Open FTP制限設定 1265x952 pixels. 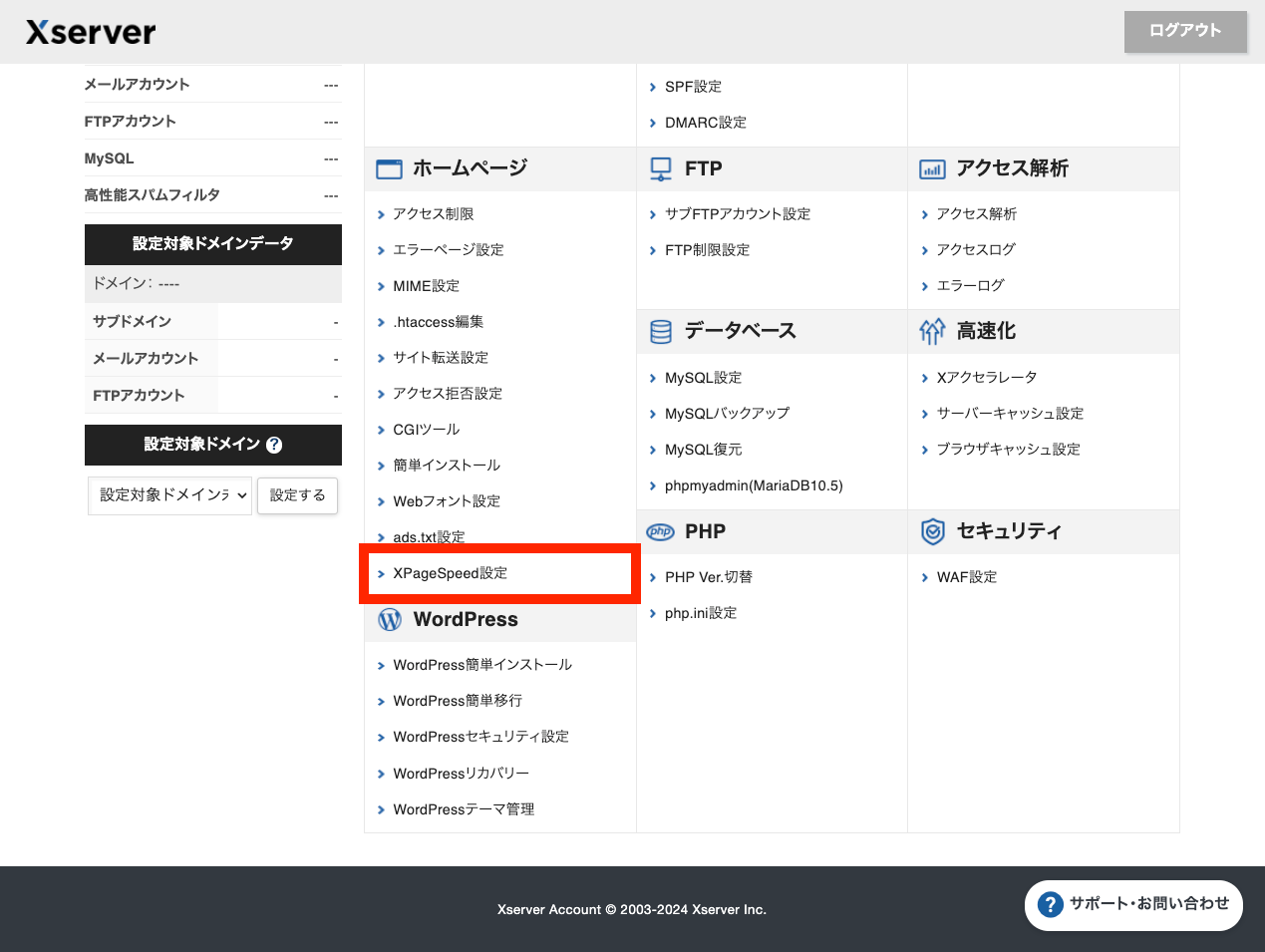click(708, 250)
